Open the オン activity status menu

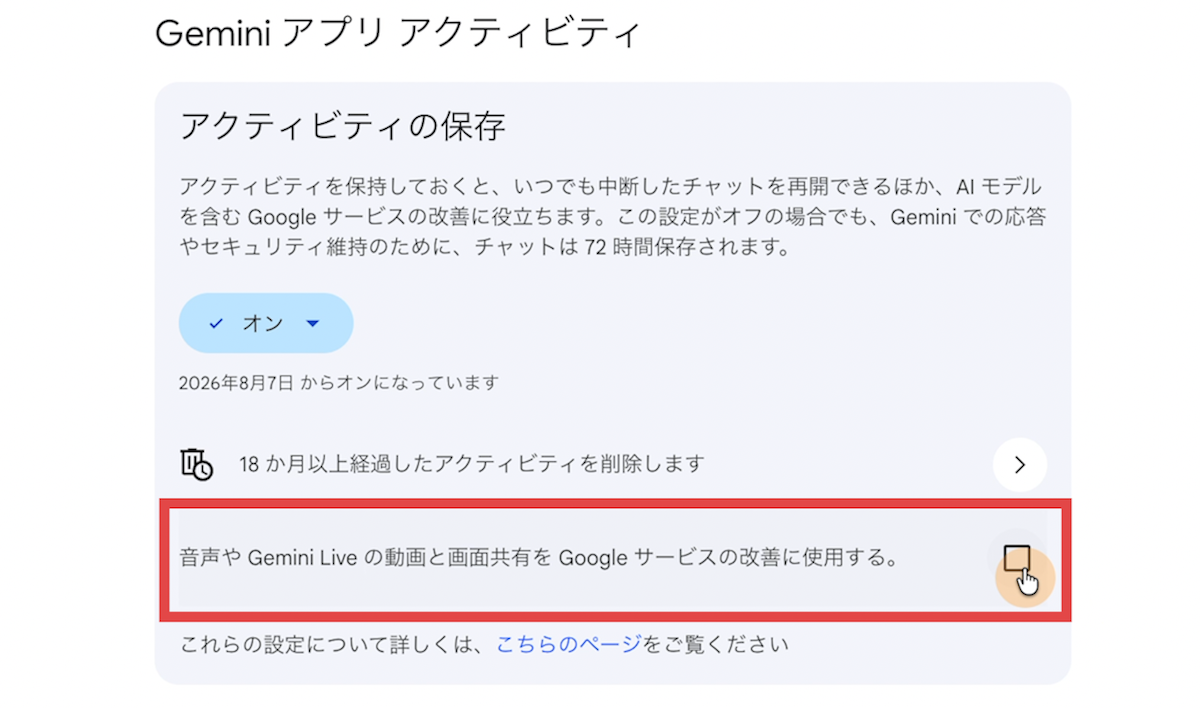(266, 323)
